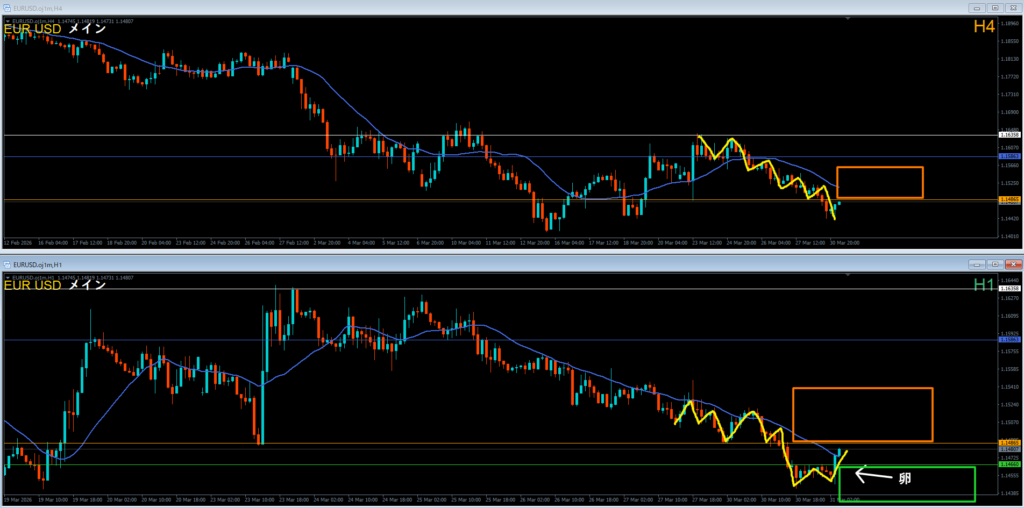Click the blue 1.15863 price tag in the H4 chart
Viewport: 1024px width, 508px height.
(1010, 157)
